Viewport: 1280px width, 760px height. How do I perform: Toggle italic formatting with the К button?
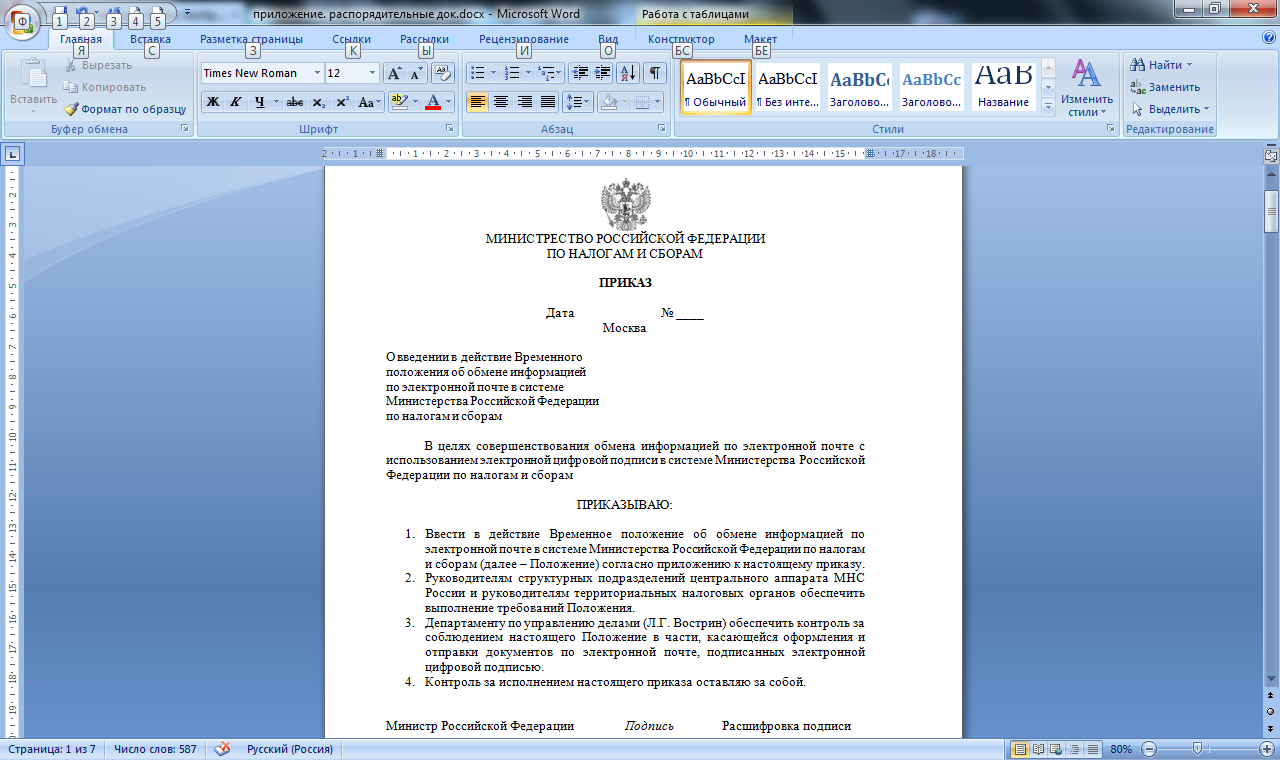236,102
